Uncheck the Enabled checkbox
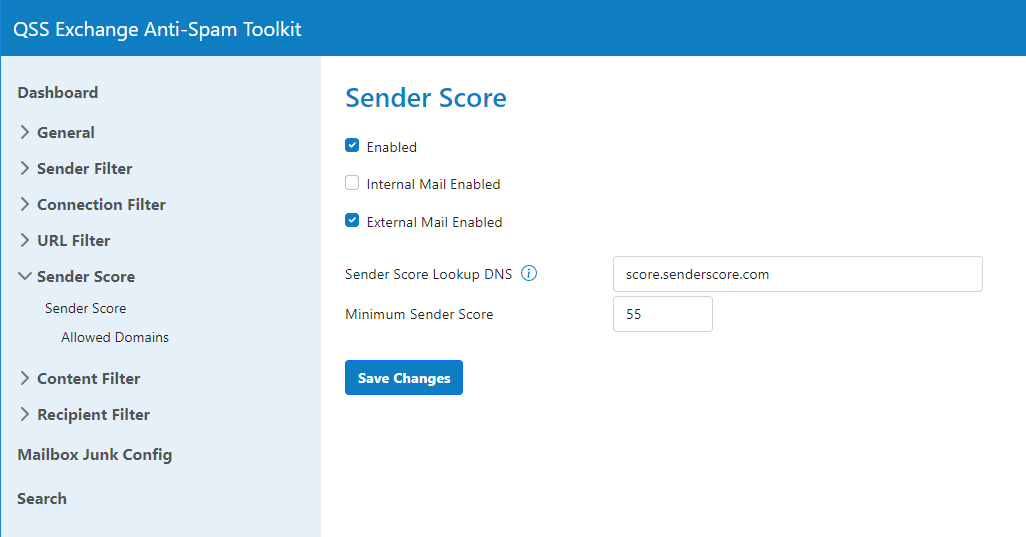Viewport: 1026px width, 537px height. coord(352,145)
